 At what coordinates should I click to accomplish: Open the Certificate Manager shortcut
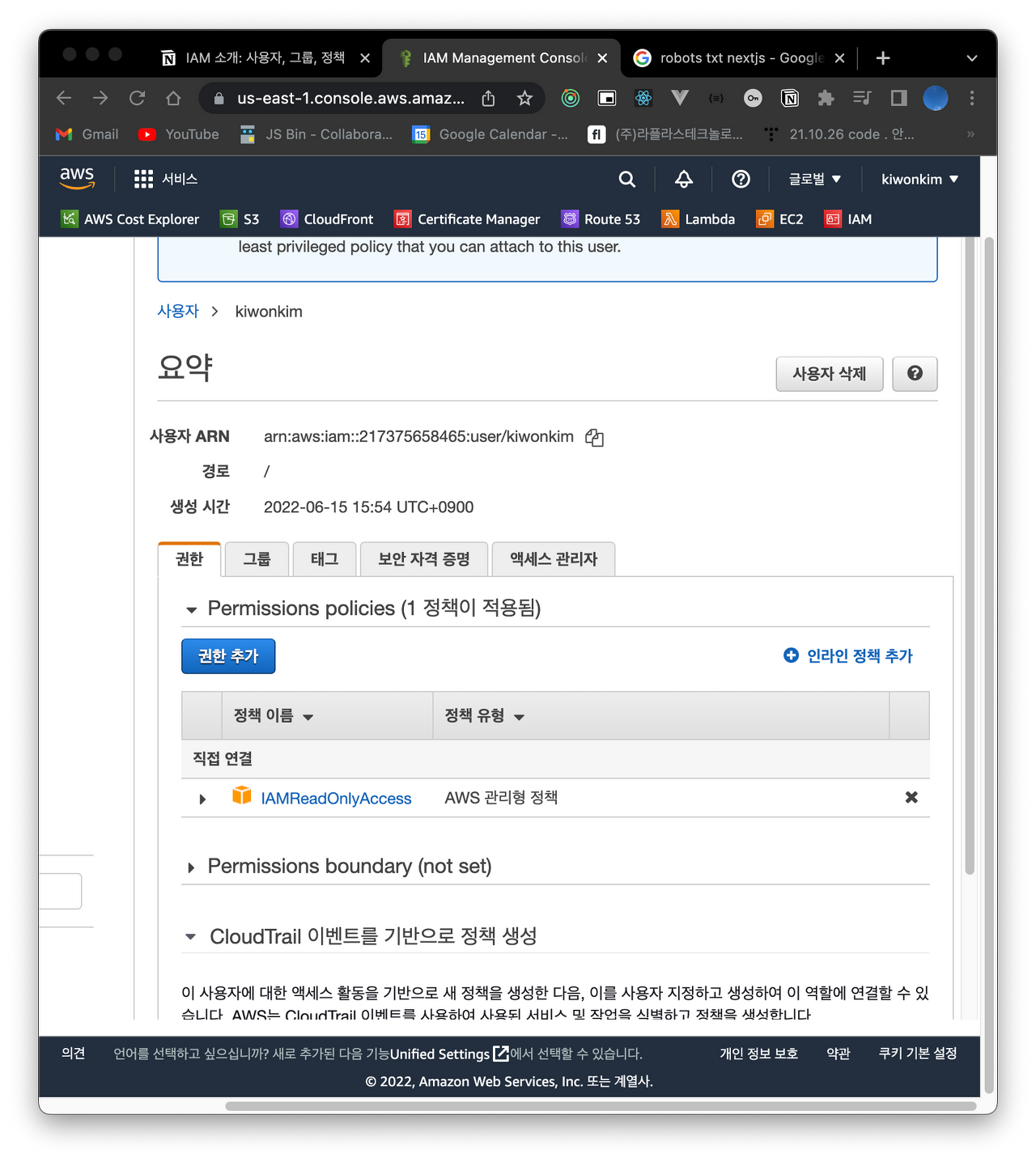(x=467, y=219)
